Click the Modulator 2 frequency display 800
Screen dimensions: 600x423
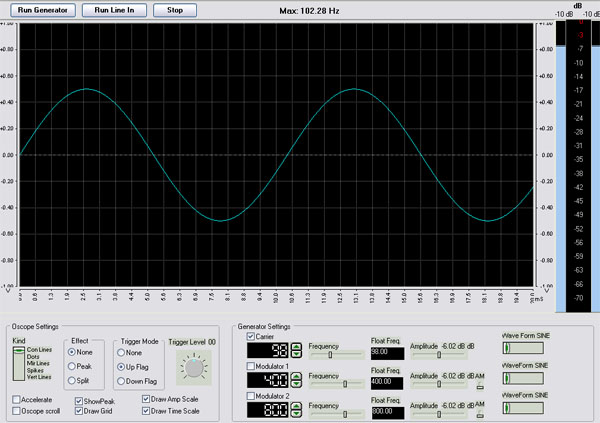click(267, 410)
